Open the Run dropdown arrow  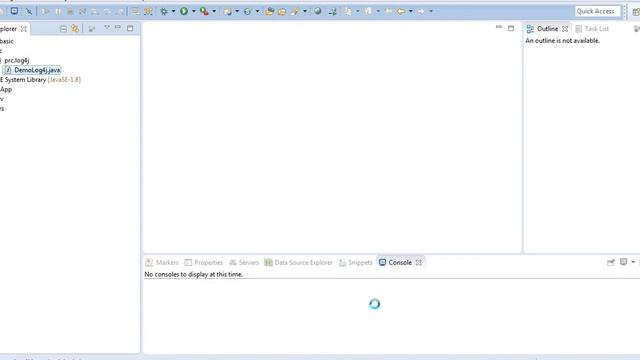[x=194, y=11]
